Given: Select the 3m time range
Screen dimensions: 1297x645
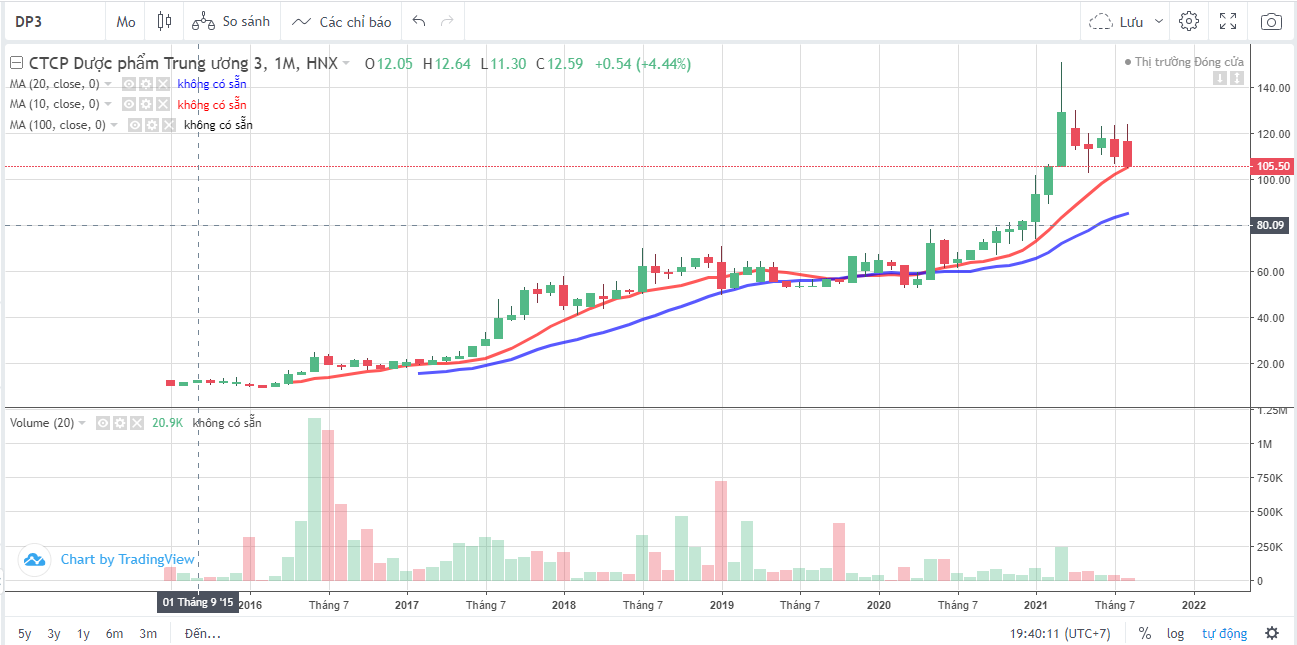Looking at the screenshot, I should [148, 633].
